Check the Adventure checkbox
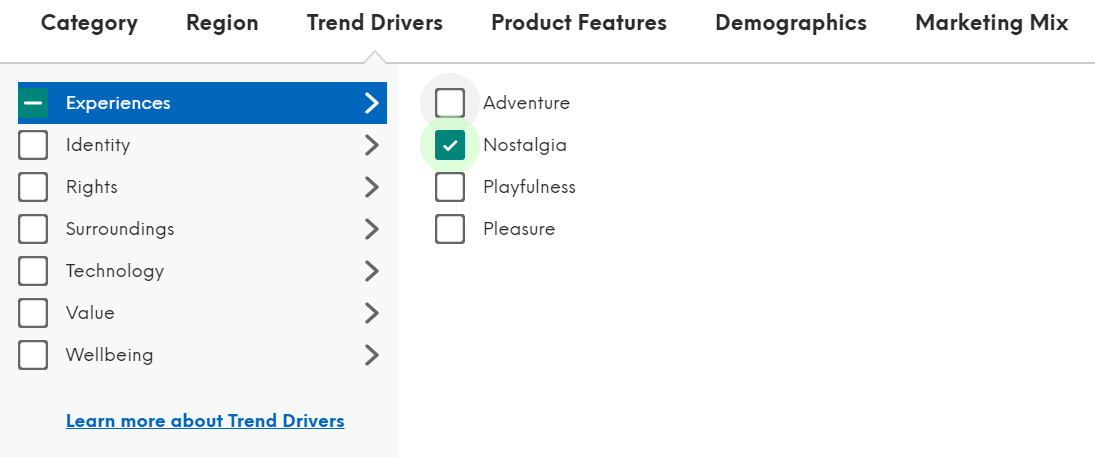Viewport: 1095px width, 457px height. 450,103
